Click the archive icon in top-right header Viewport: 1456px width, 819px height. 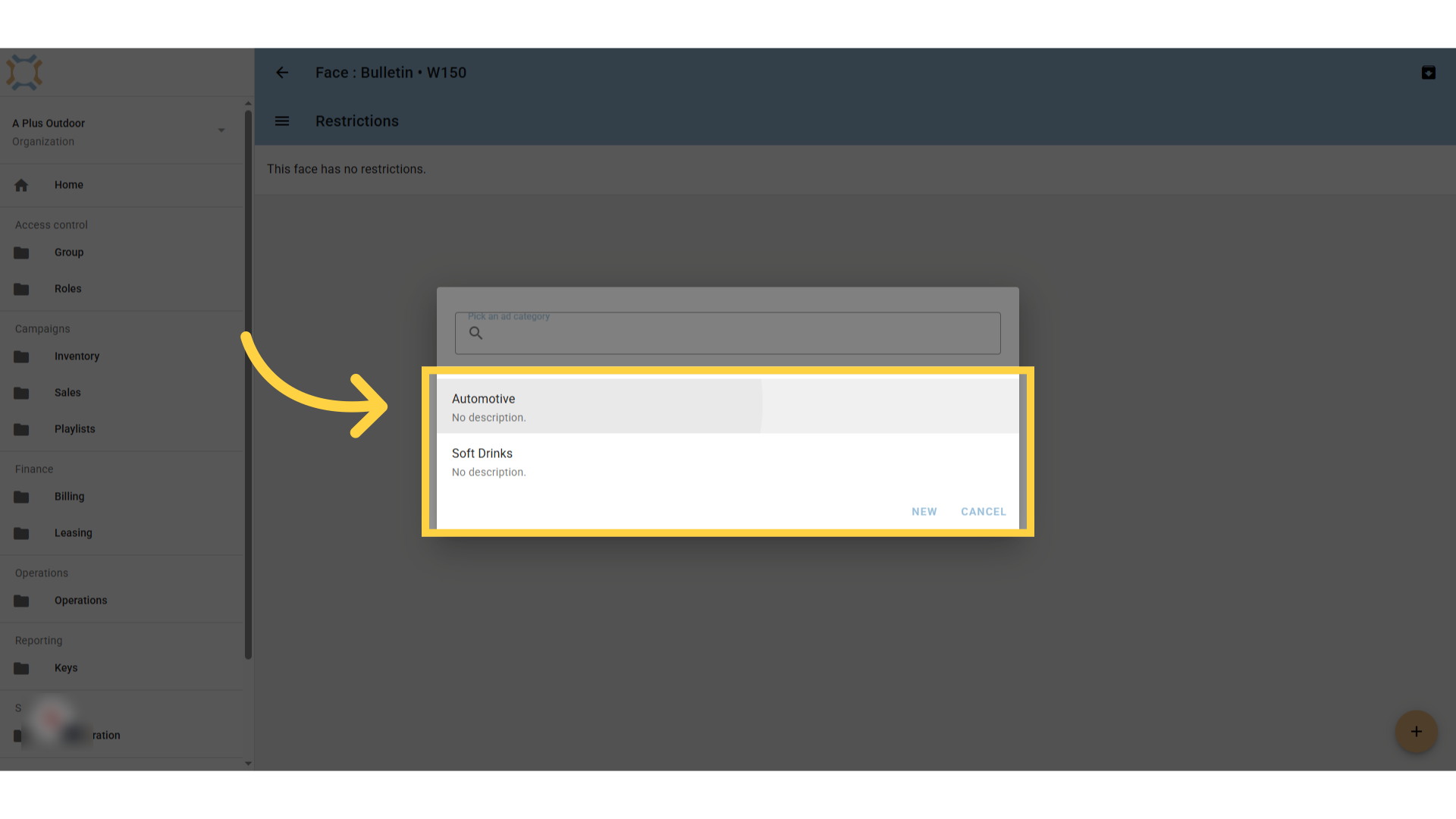[1429, 73]
